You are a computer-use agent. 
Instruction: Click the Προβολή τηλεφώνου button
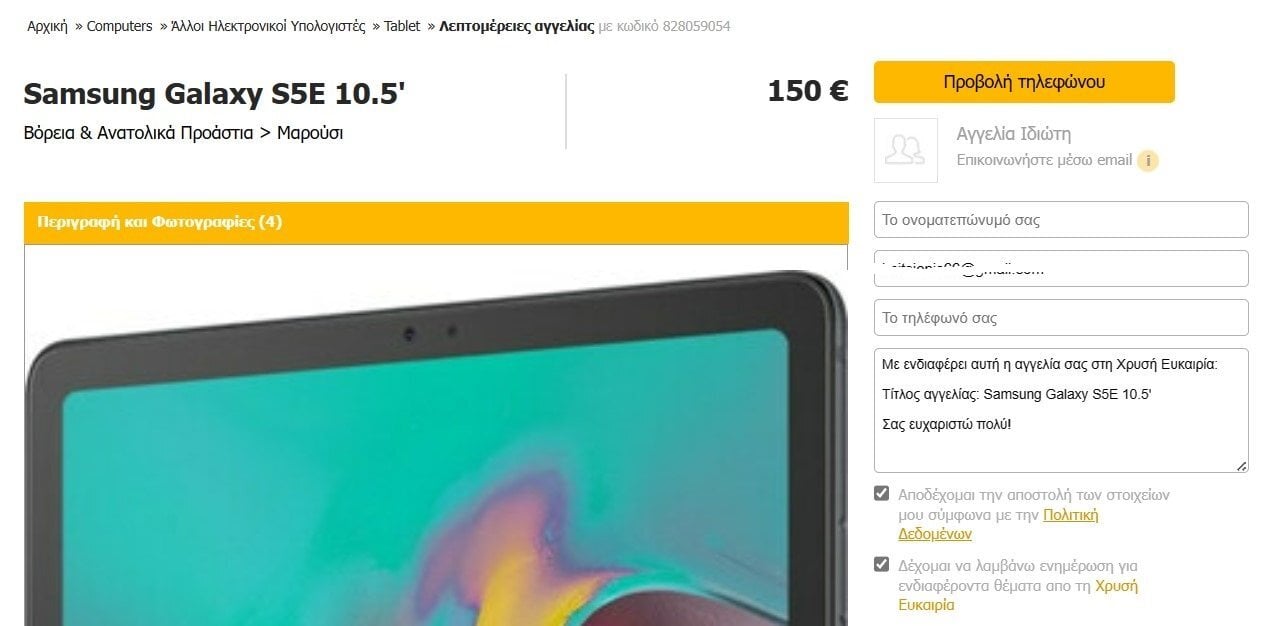pos(1024,82)
